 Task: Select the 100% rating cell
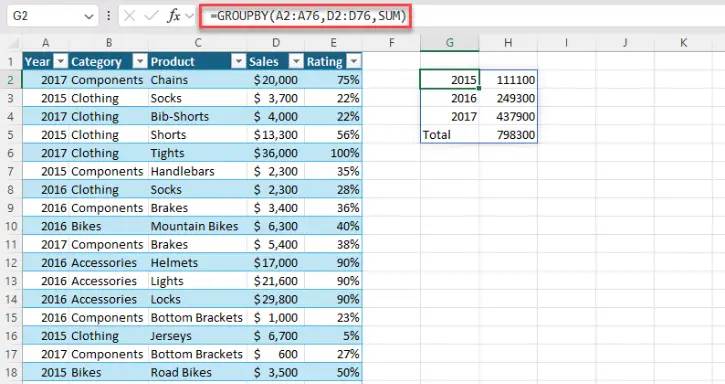tap(333, 153)
